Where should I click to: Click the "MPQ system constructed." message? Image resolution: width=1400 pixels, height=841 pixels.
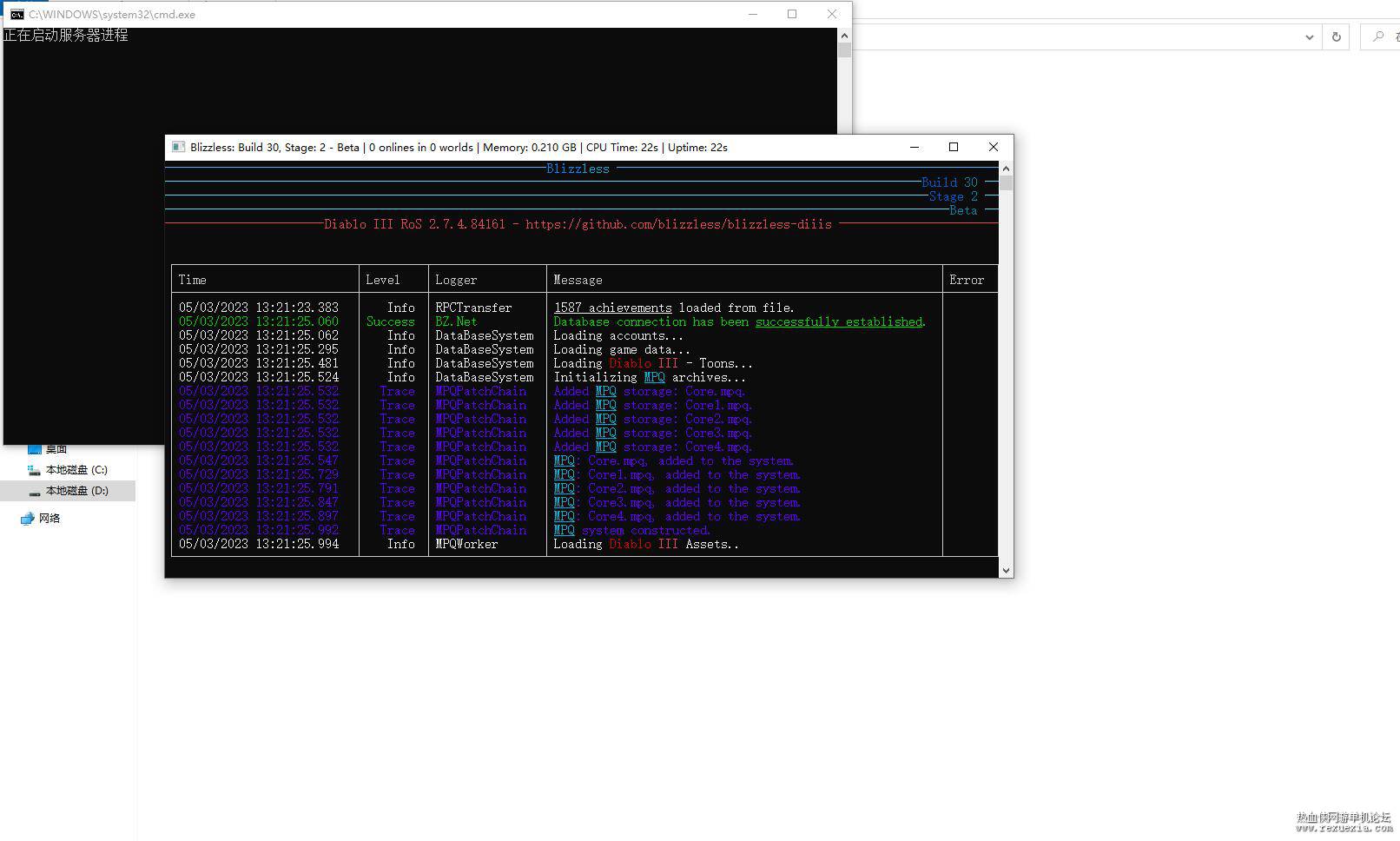632,530
